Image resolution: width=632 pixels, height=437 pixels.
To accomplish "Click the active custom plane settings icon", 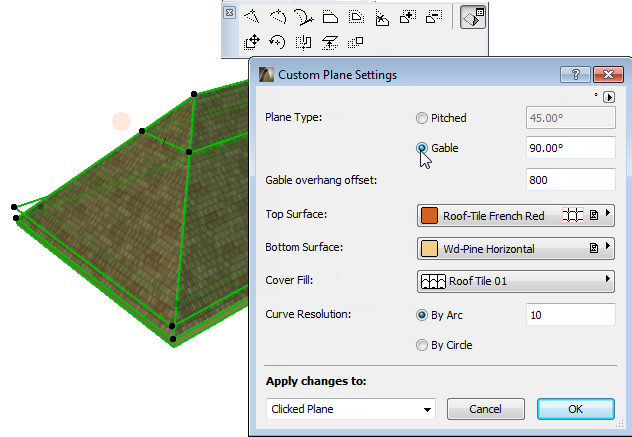I will 472,17.
